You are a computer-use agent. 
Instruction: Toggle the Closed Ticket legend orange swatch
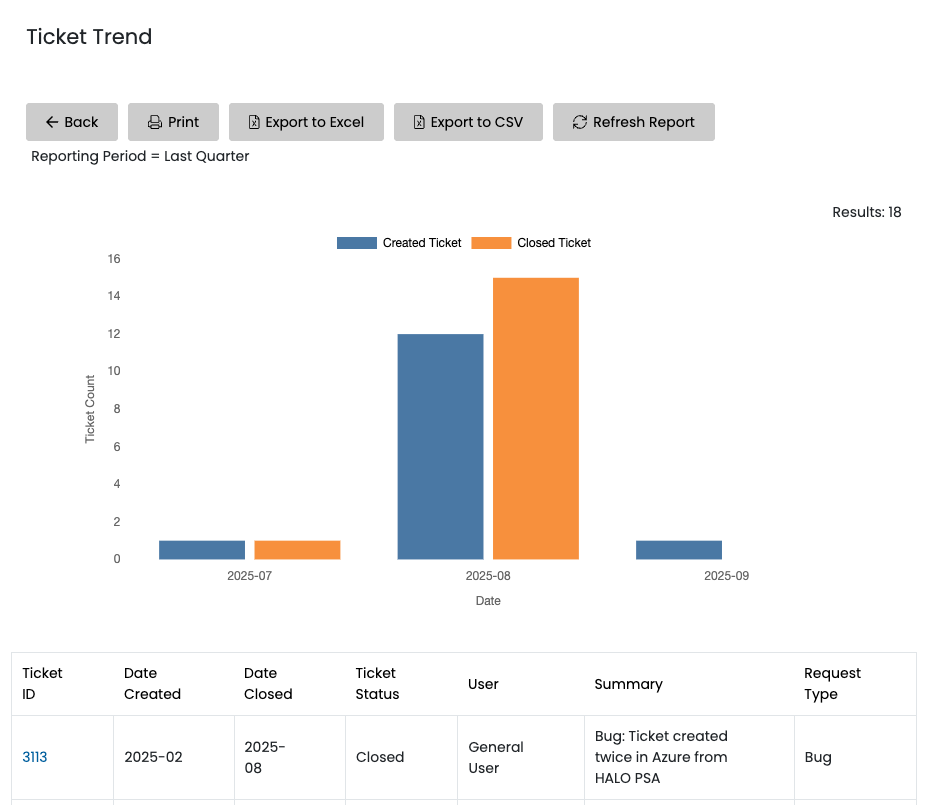click(491, 243)
